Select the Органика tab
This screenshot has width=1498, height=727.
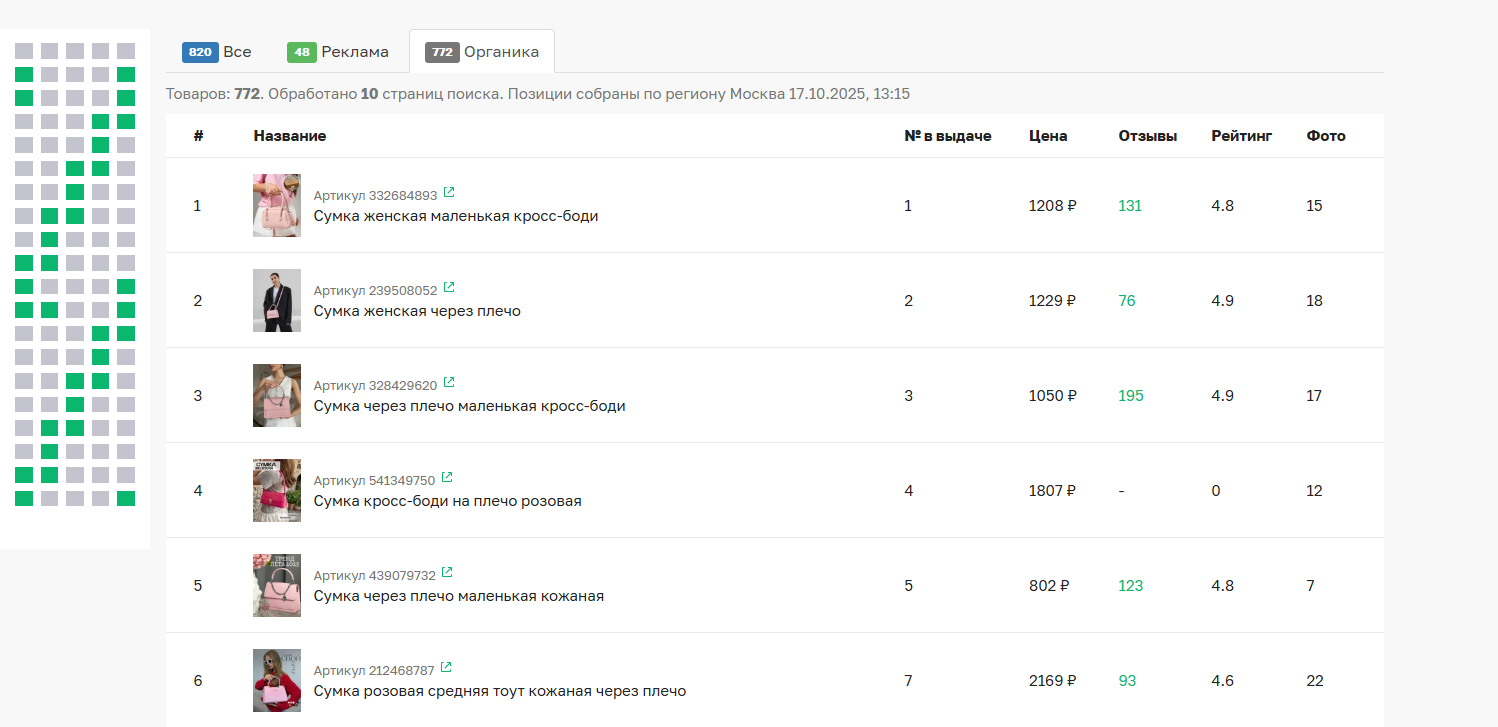[482, 52]
